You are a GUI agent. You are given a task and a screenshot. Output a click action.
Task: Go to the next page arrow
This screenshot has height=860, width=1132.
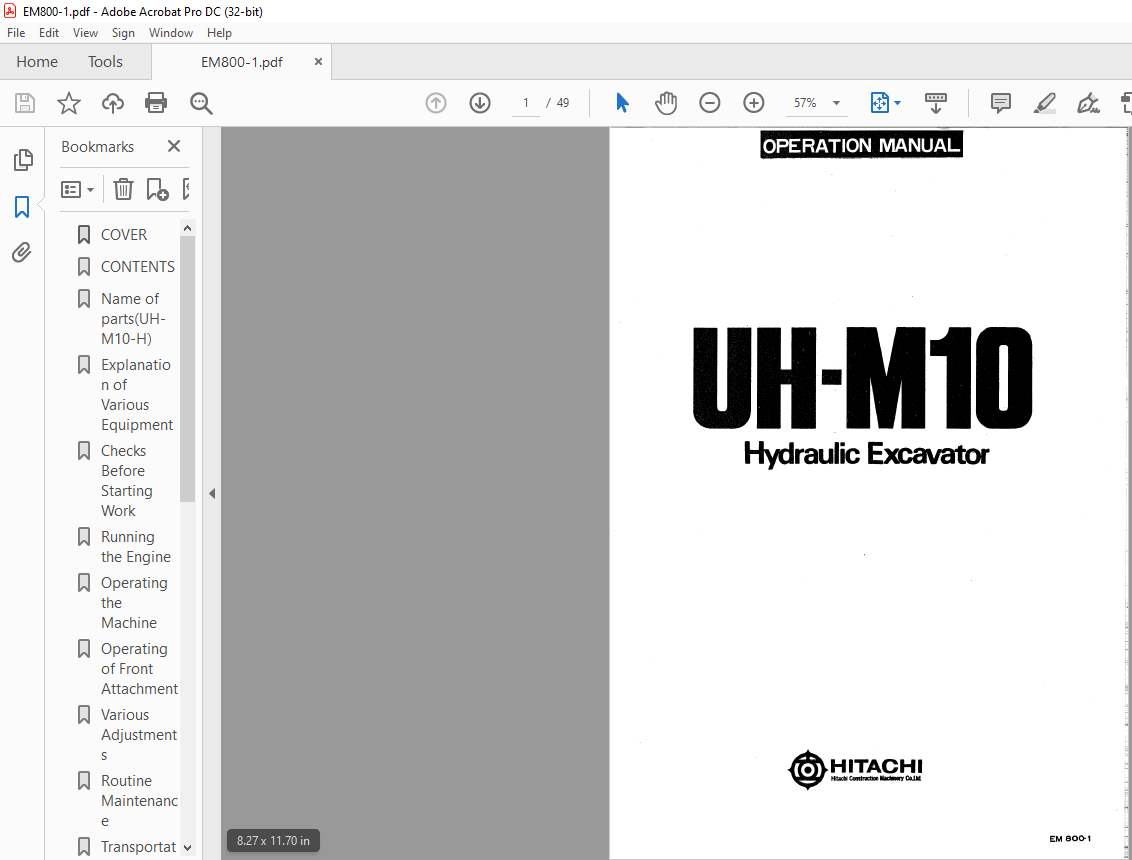pyautogui.click(x=480, y=103)
